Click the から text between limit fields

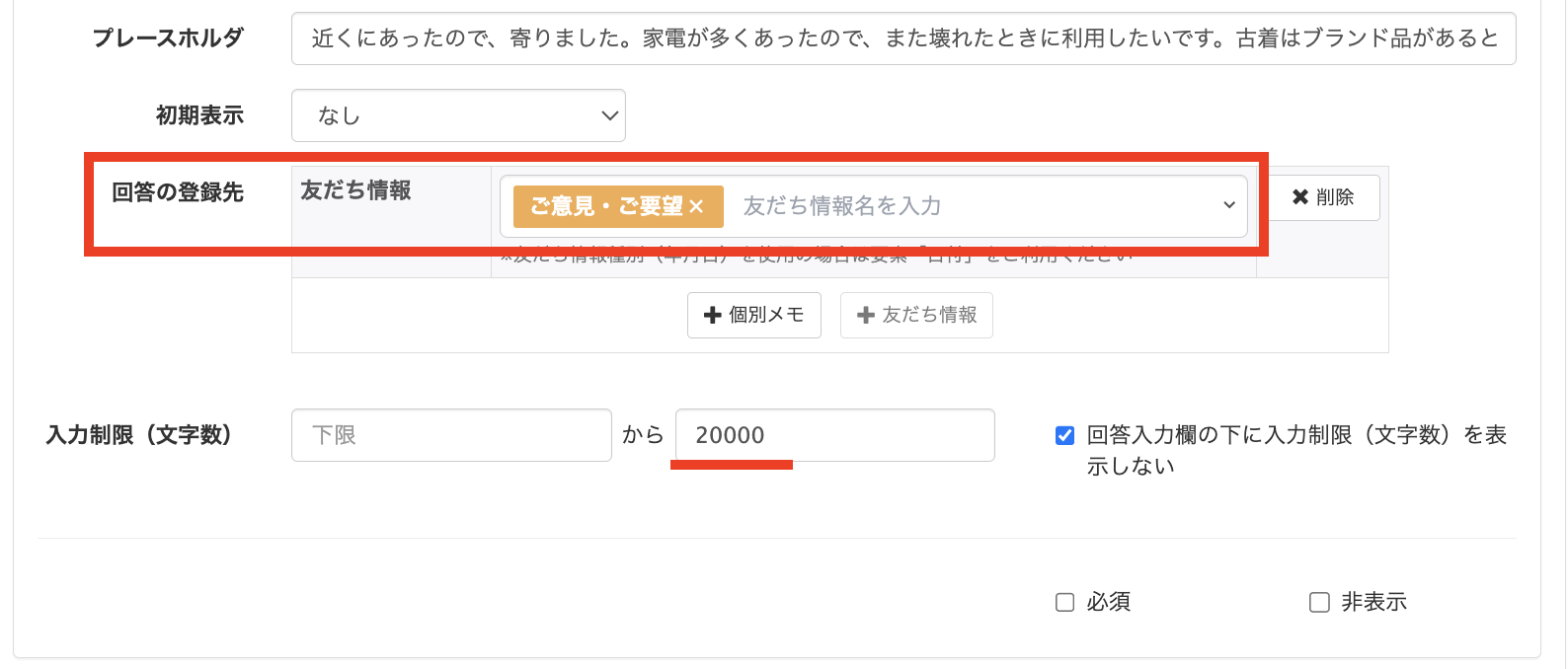click(643, 435)
